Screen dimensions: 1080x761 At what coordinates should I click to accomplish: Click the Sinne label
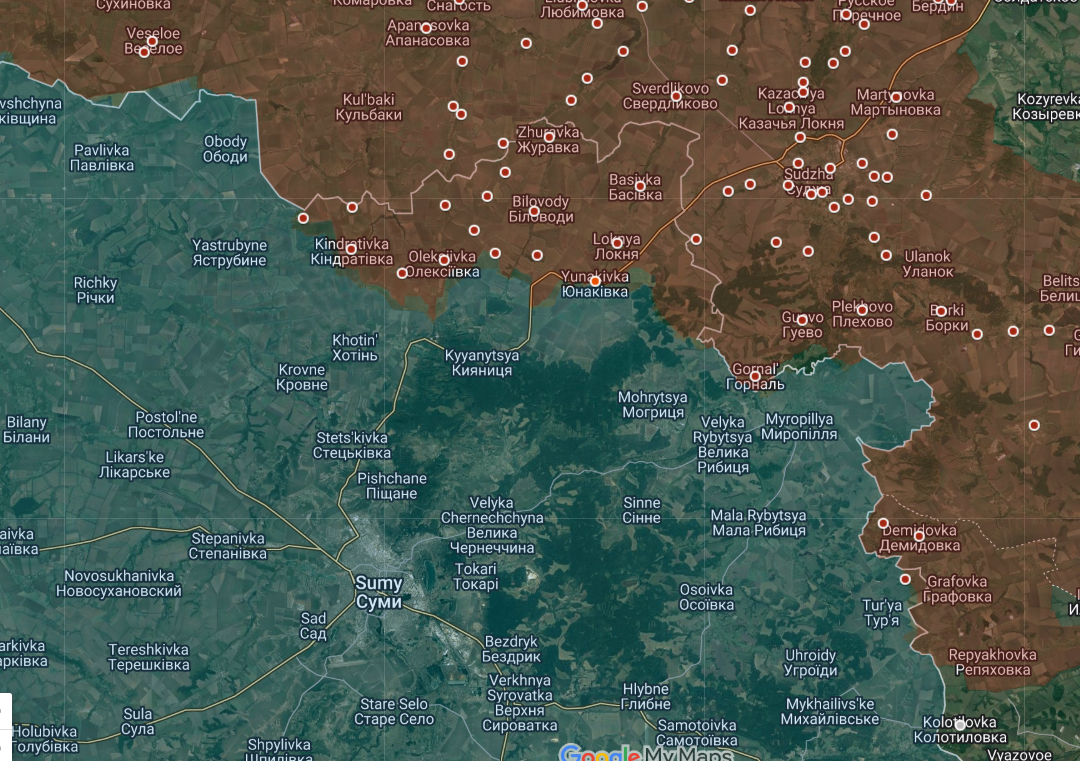click(641, 510)
